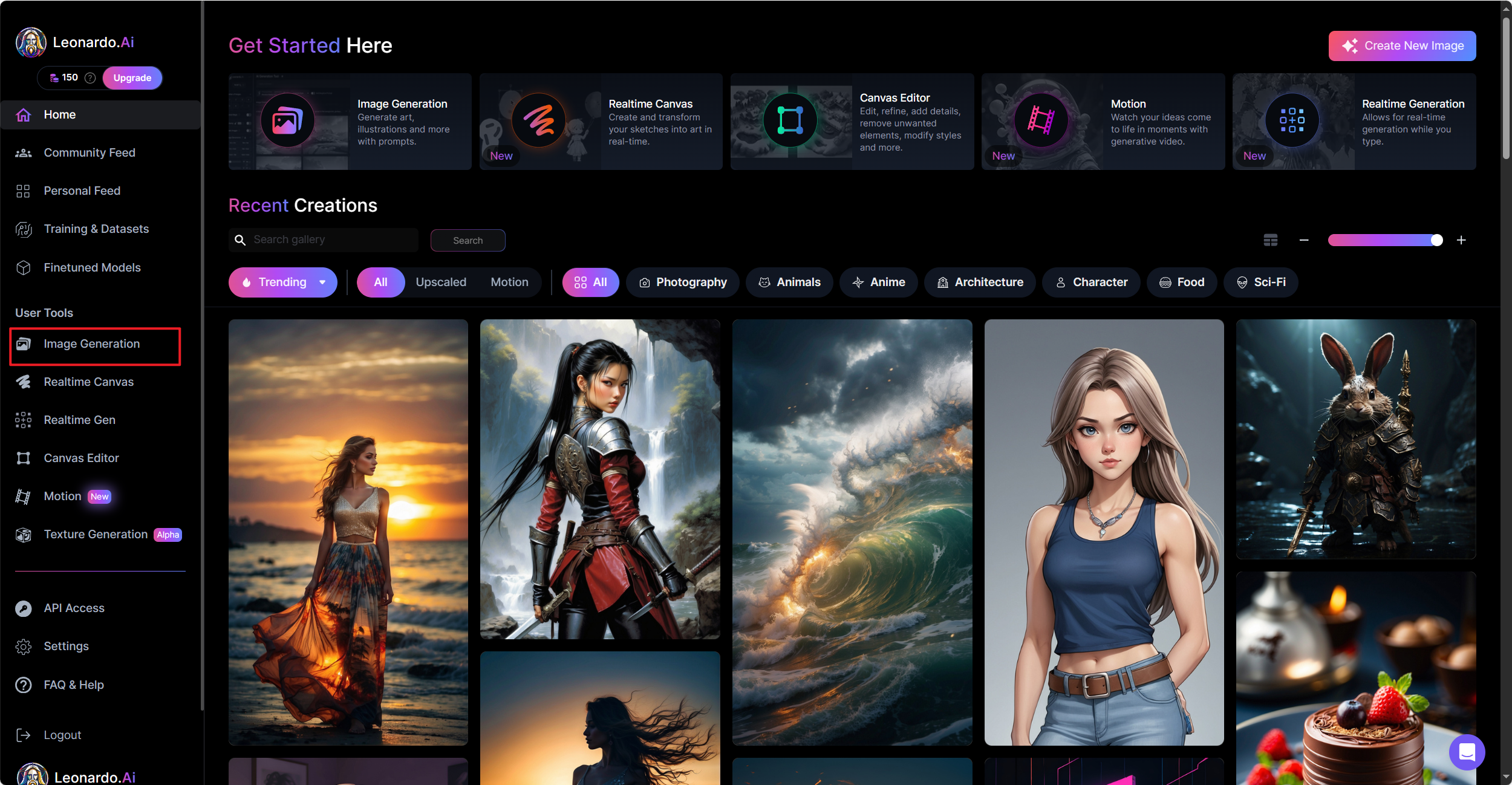This screenshot has width=1512, height=785.
Task: Open the Home icon in sidebar
Action: 24,115
